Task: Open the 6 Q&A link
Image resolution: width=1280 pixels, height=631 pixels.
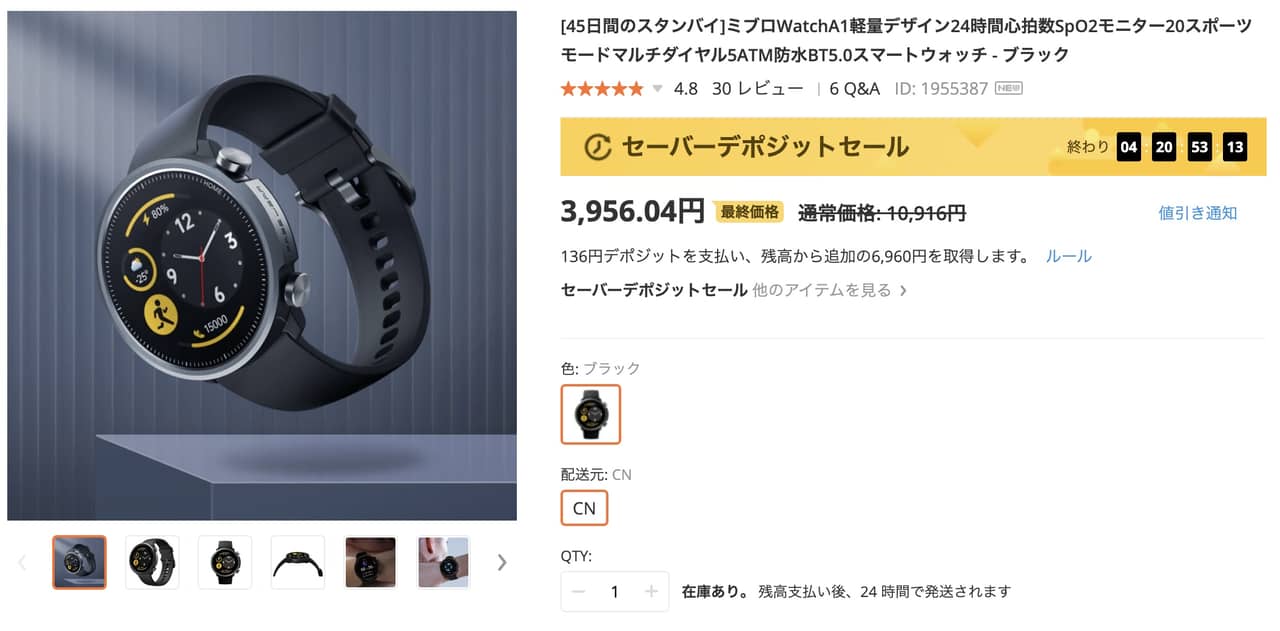Action: pyautogui.click(x=855, y=89)
